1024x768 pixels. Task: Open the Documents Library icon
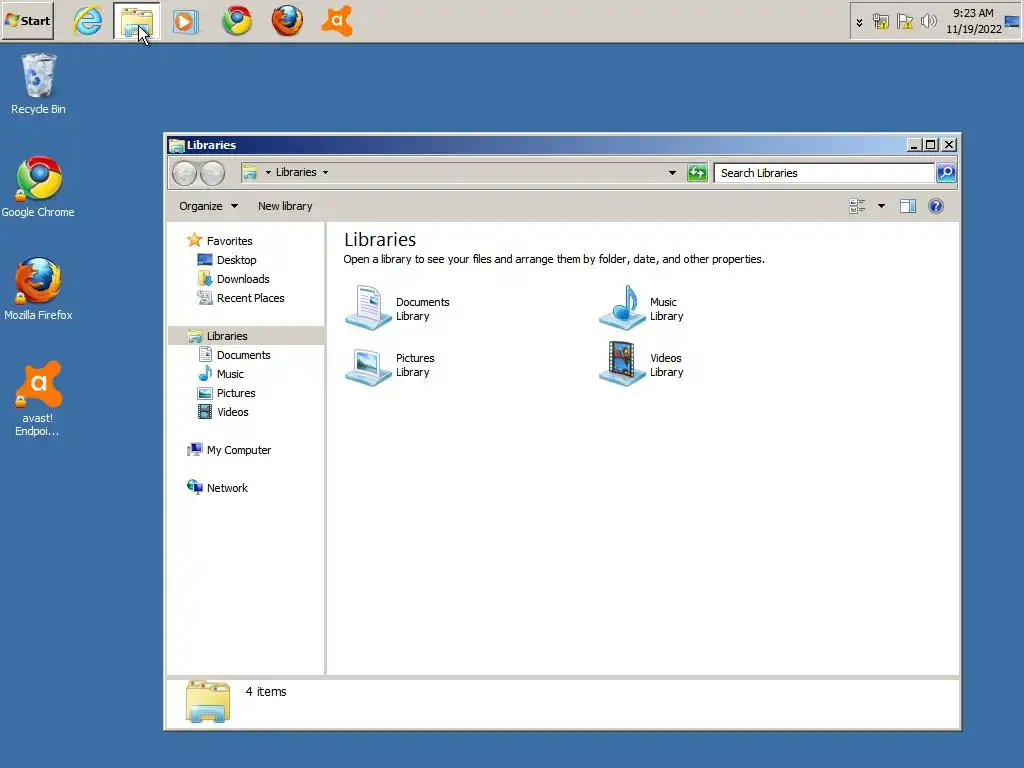(368, 308)
